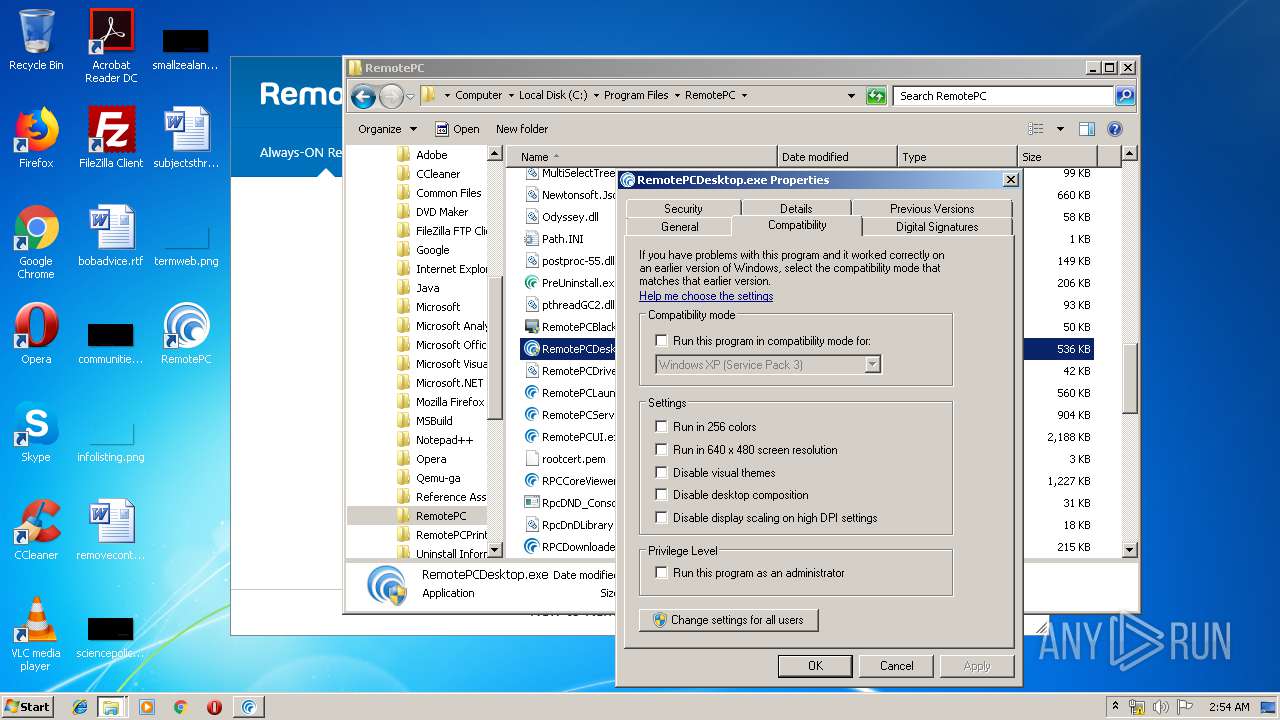
Task: Select the Mozilla Firefox folder in tree
Action: click(450, 402)
